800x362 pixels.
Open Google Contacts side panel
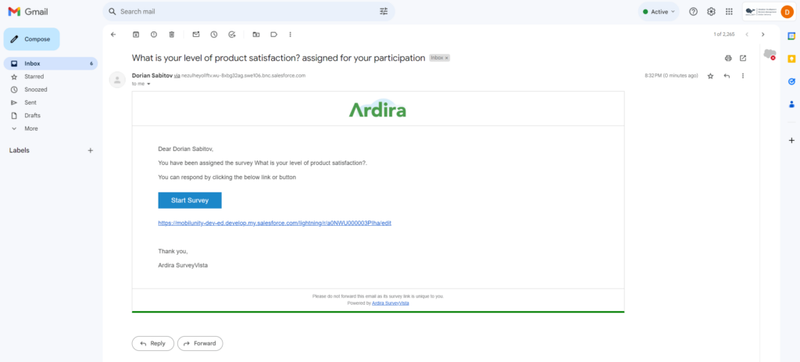pos(791,104)
